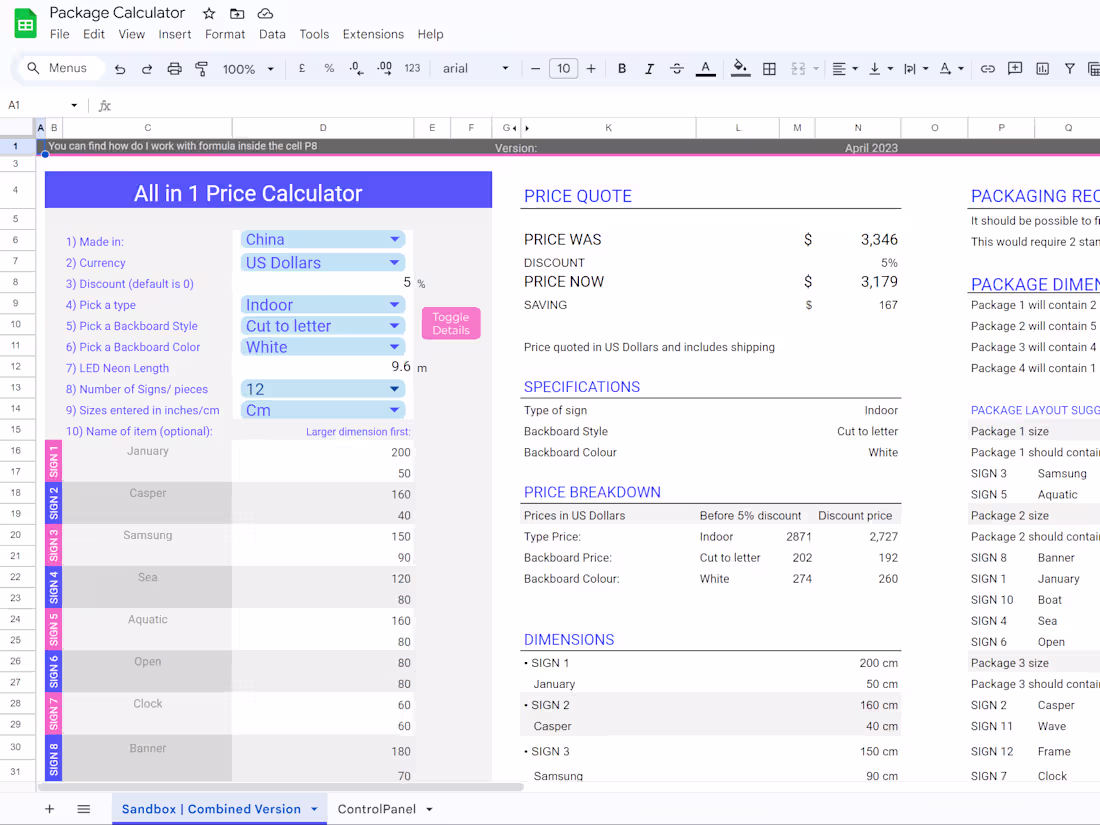The image size is (1100, 825).
Task: Create a filter with the funnel icon
Action: 1069,69
